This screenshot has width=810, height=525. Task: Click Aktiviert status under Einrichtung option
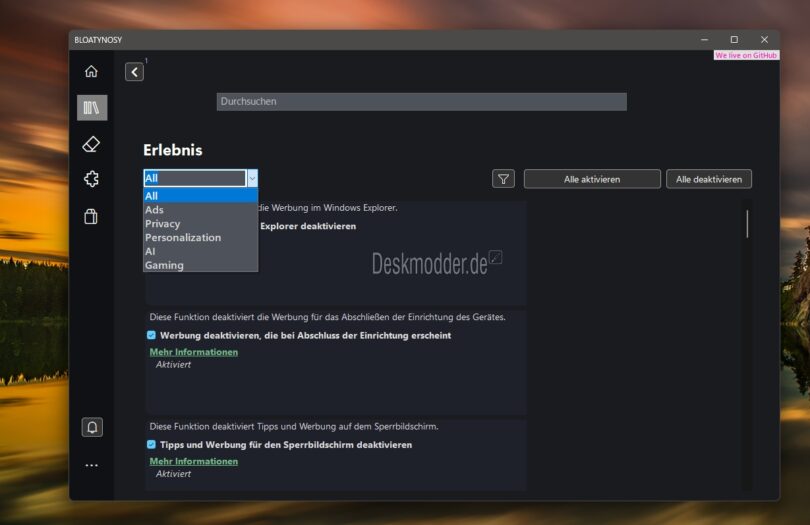(173, 364)
